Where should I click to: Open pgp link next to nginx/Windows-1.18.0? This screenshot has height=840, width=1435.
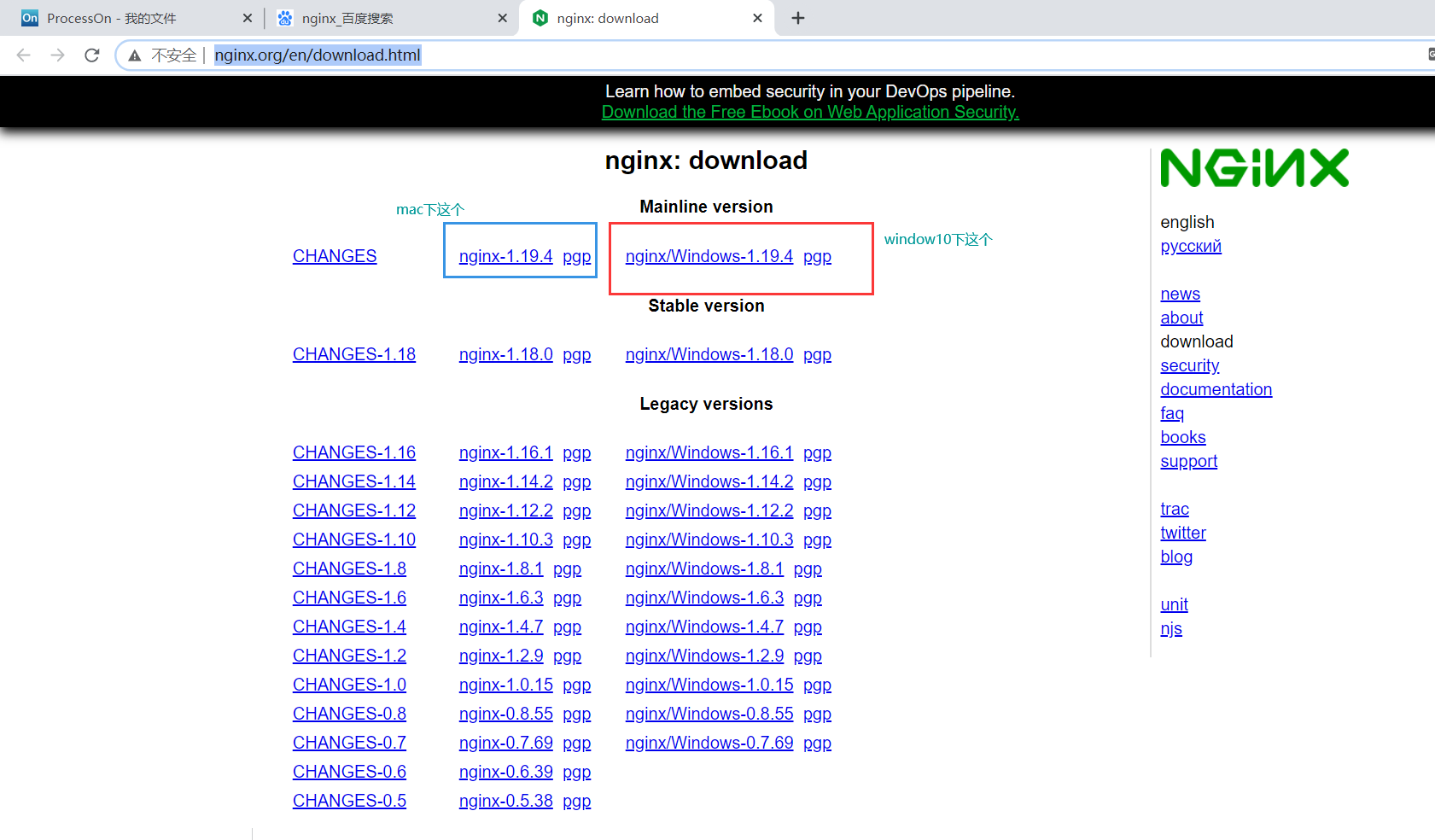(817, 355)
